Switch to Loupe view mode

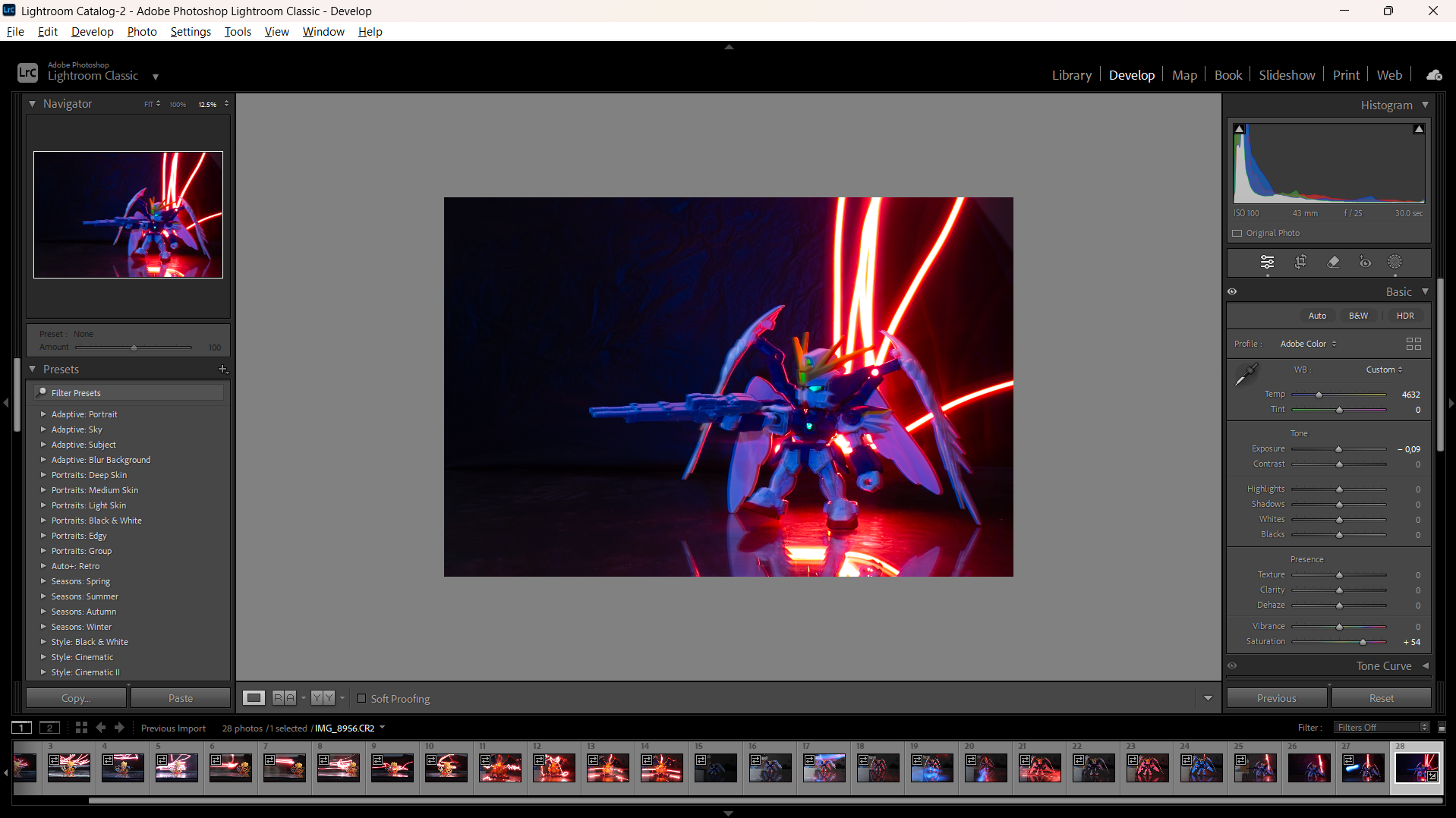pos(254,698)
